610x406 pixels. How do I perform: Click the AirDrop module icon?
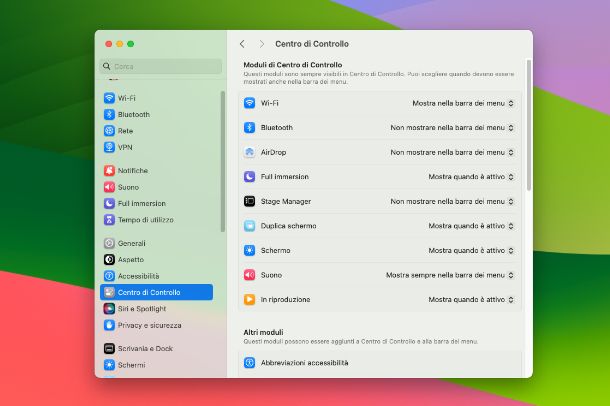click(x=249, y=152)
